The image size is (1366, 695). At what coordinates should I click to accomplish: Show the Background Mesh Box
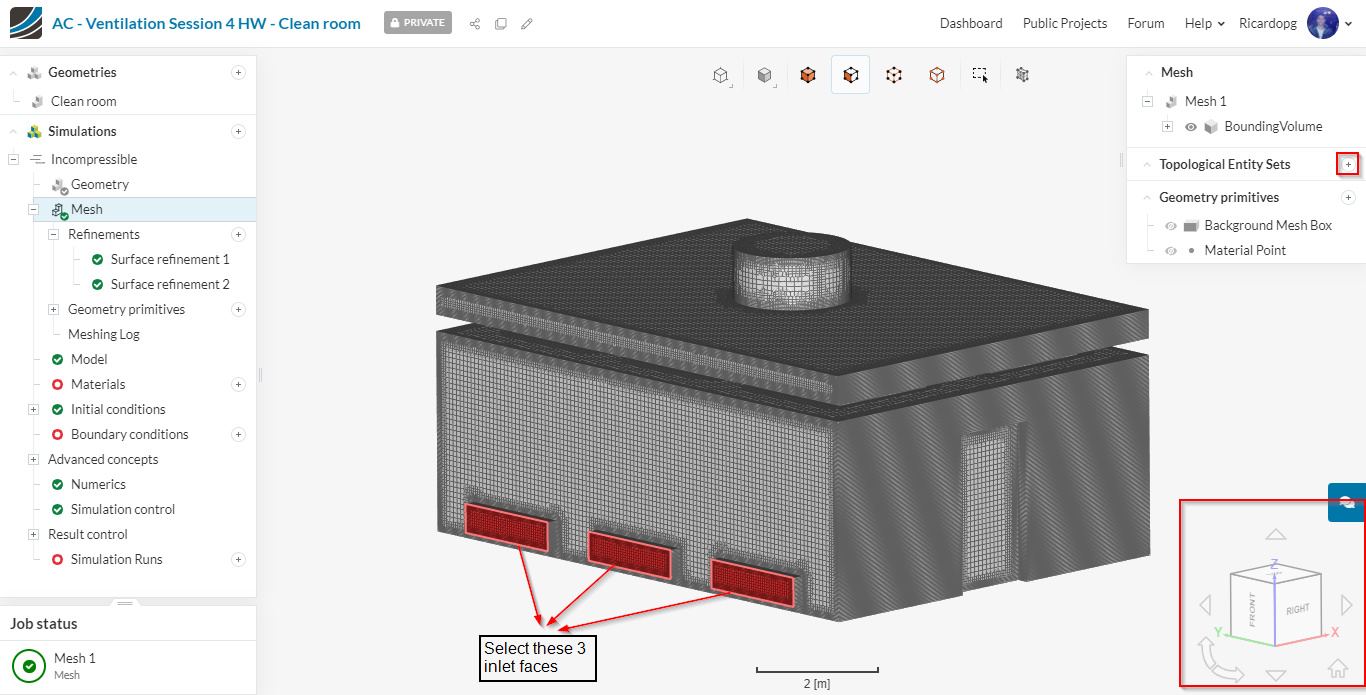[1171, 226]
